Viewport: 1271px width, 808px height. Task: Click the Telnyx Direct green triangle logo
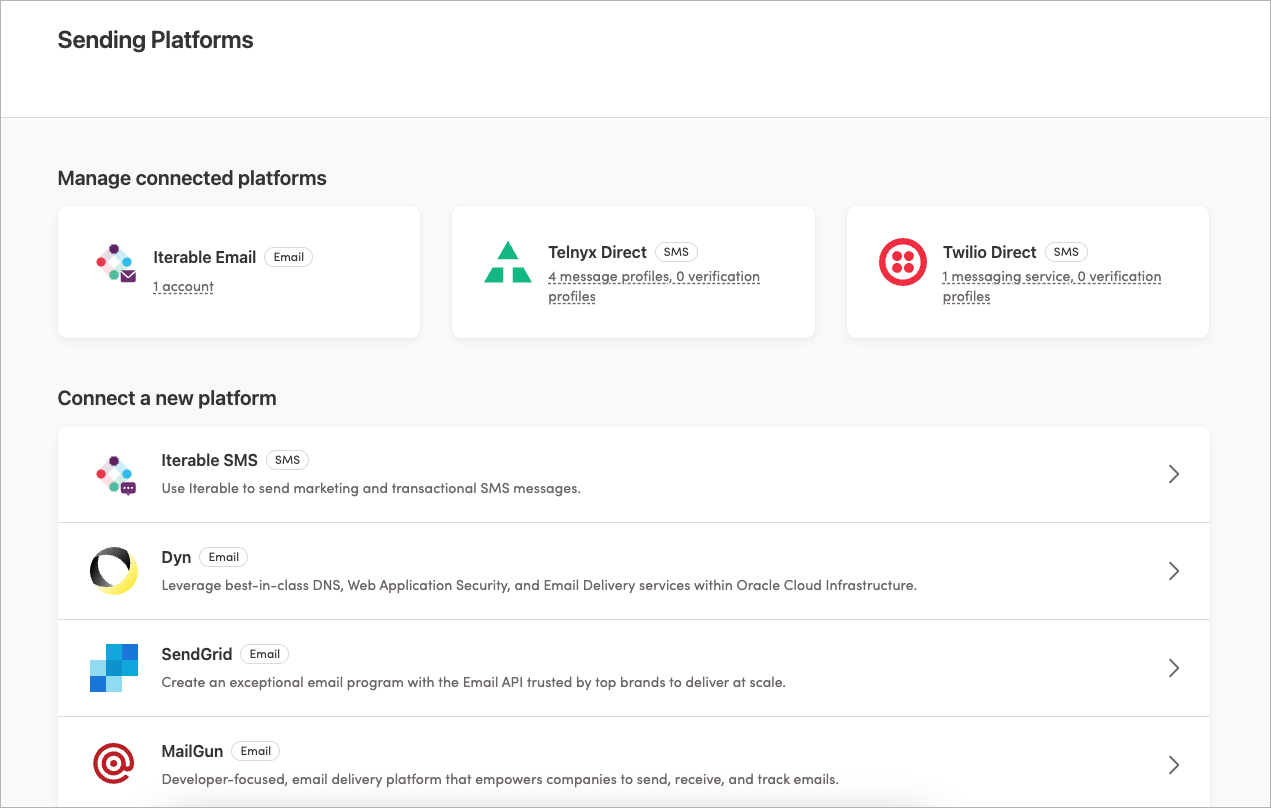tap(508, 263)
